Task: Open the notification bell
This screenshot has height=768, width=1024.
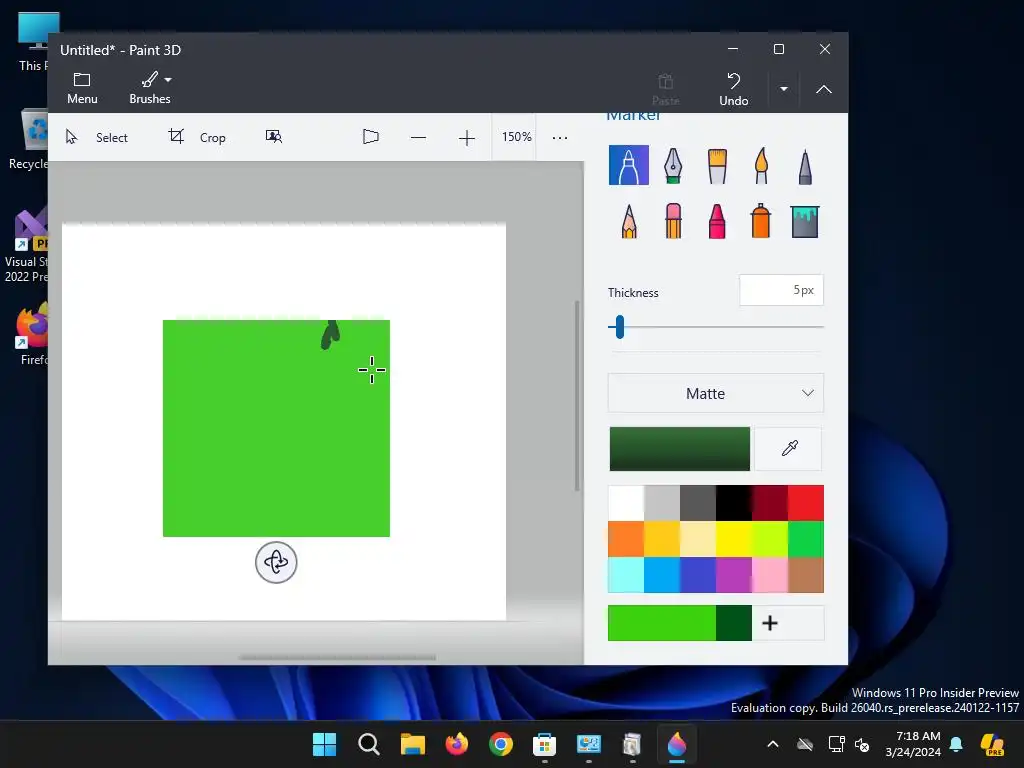Action: click(956, 744)
